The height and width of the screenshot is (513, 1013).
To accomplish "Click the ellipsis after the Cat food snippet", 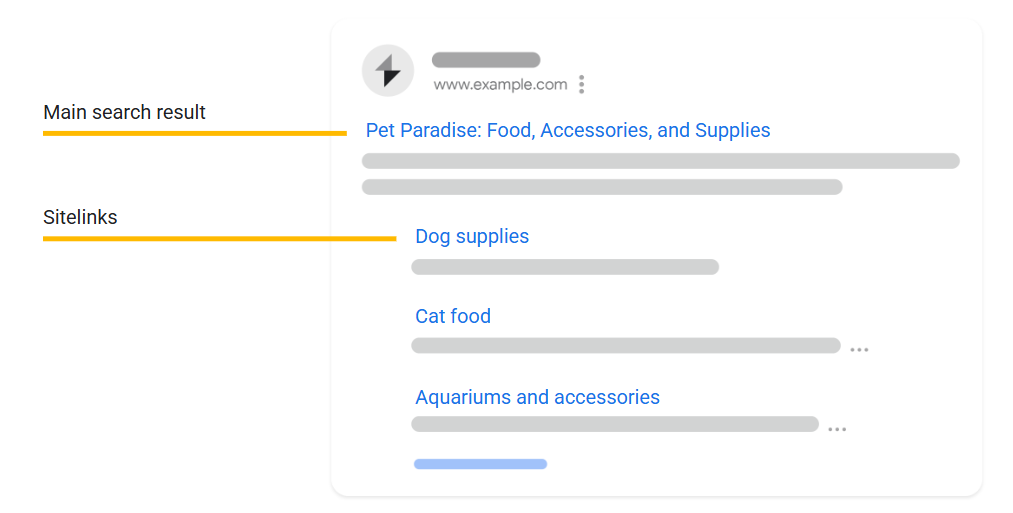I will click(859, 350).
